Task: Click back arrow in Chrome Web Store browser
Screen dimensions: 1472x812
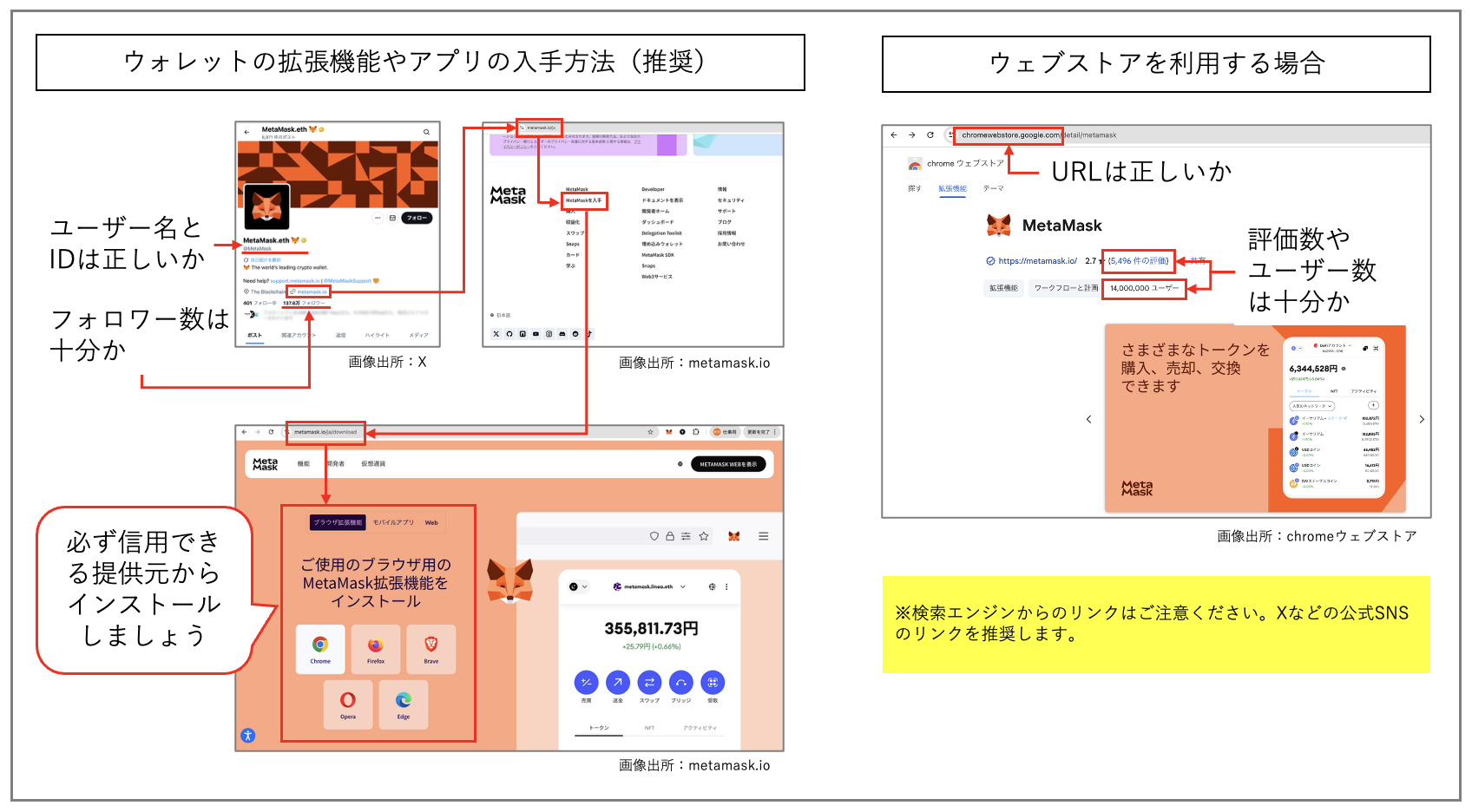Action: (x=894, y=134)
